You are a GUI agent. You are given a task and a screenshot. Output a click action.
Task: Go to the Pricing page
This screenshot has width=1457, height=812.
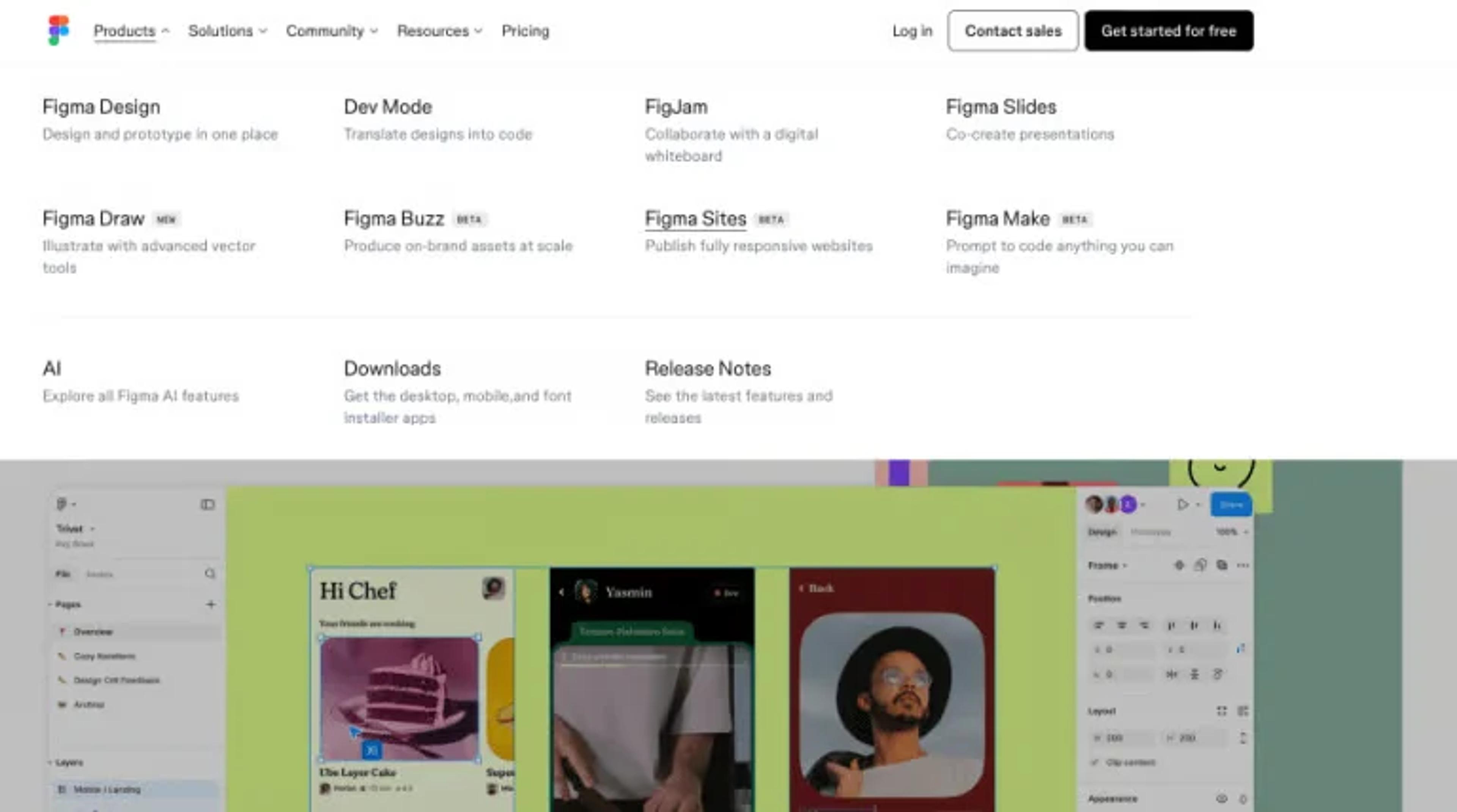[525, 30]
